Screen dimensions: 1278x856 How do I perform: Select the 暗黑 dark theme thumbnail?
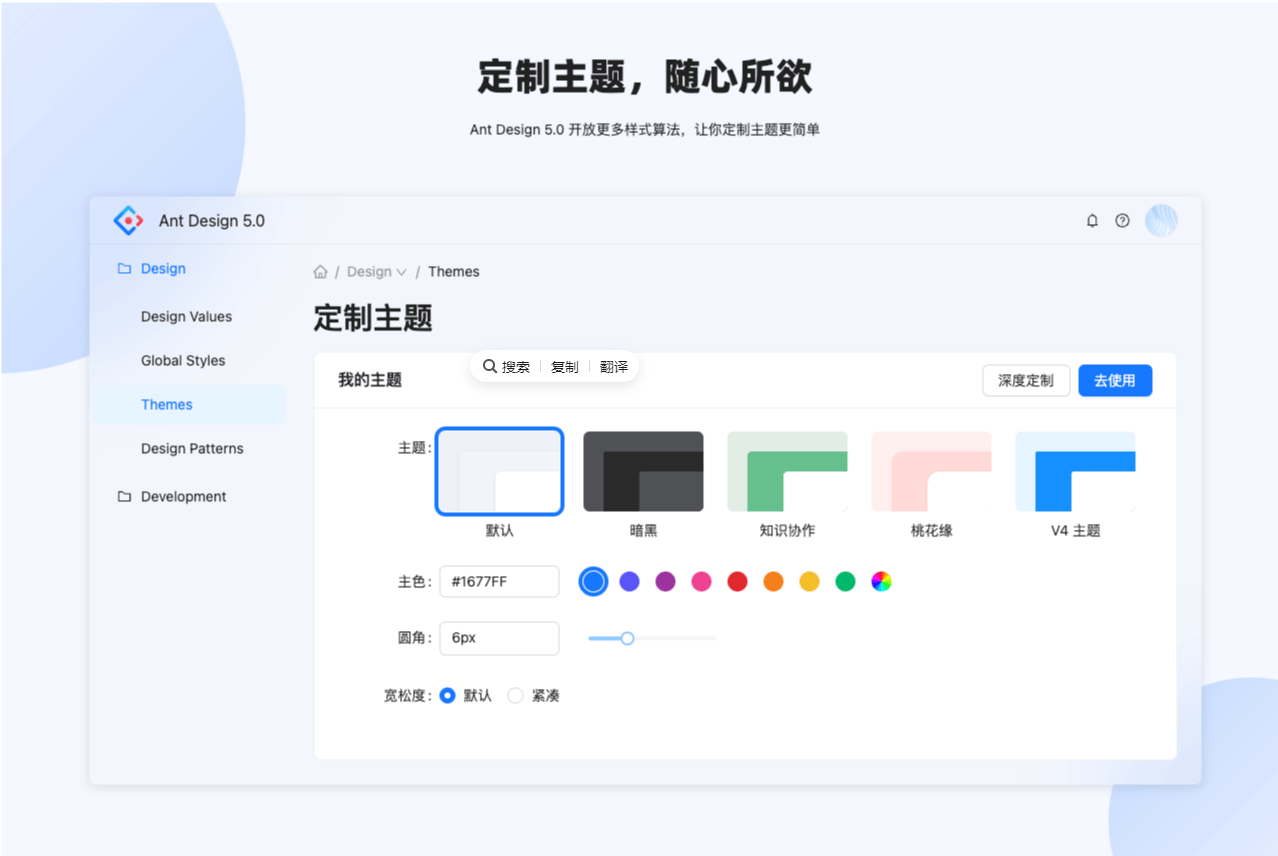tap(643, 471)
